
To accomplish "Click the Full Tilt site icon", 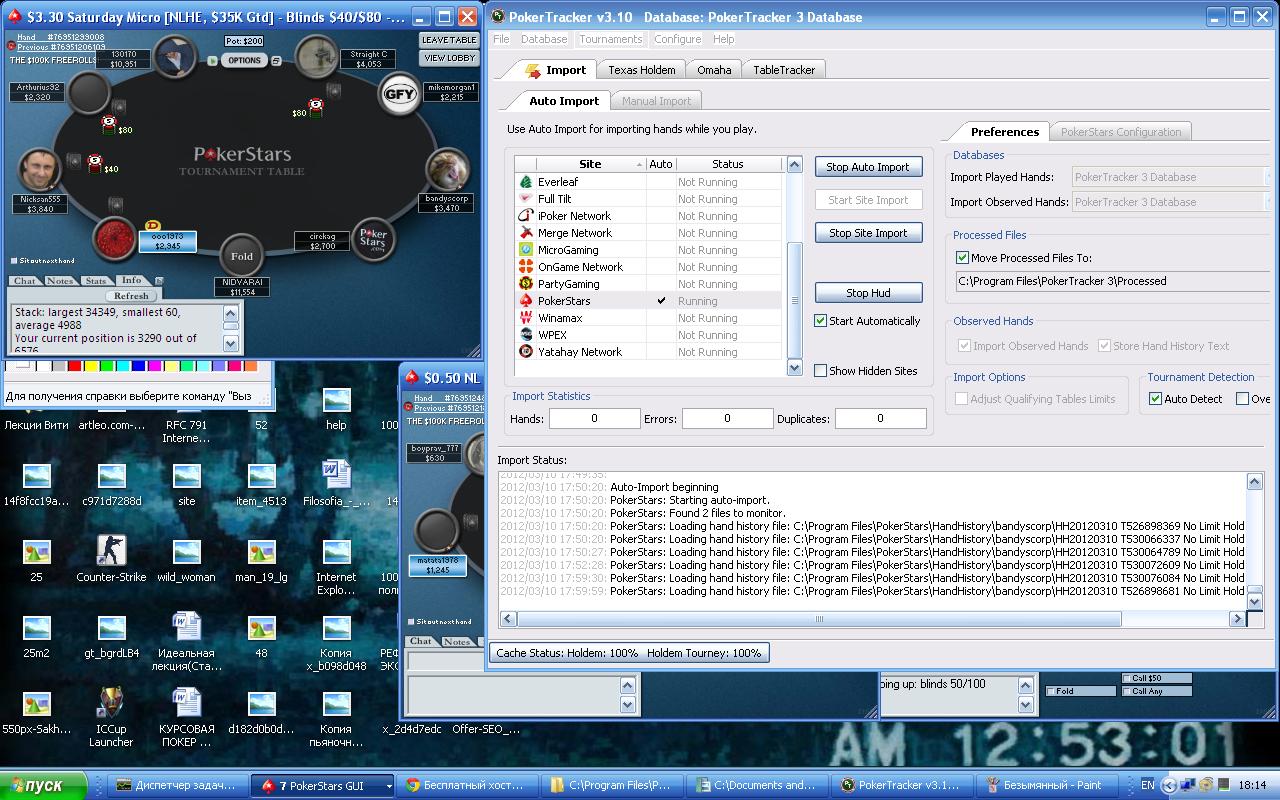I will pos(526,199).
